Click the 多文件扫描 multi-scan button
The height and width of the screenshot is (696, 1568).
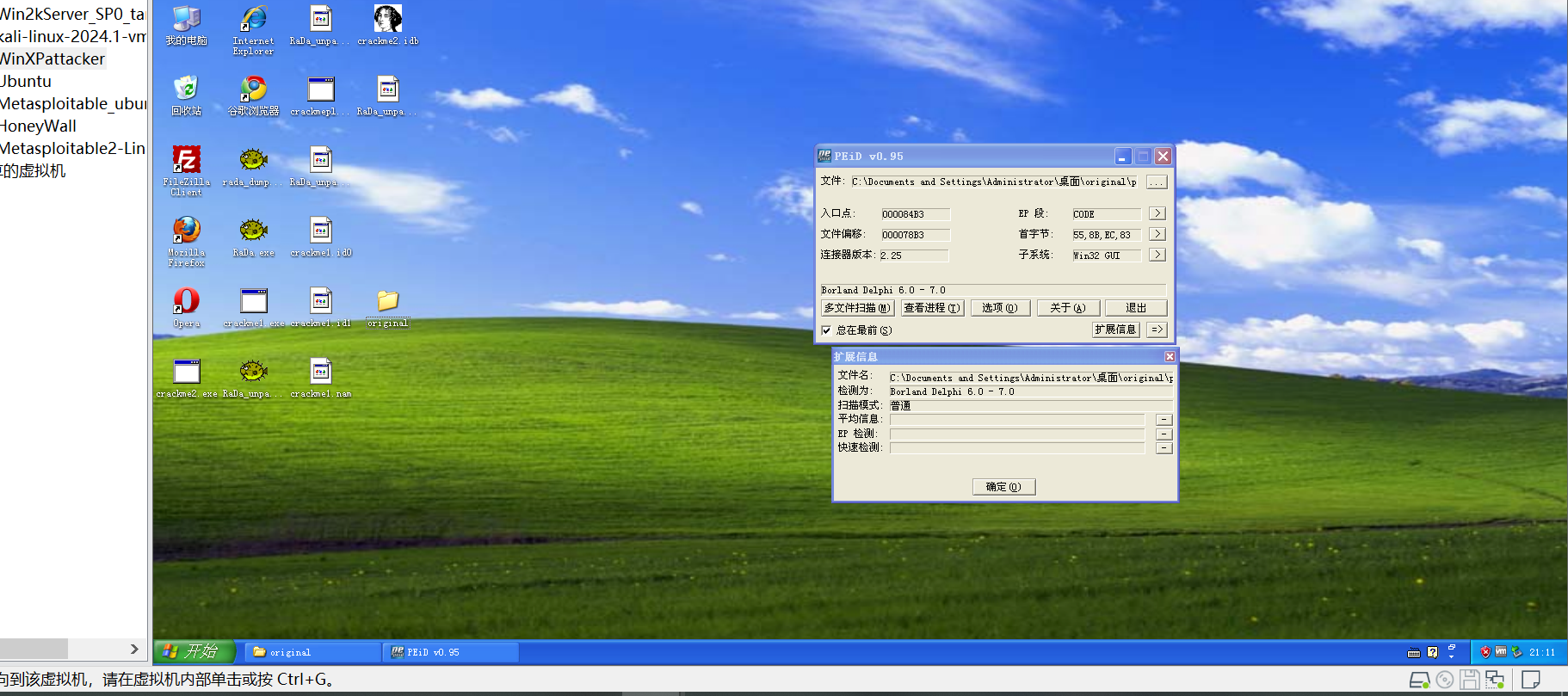click(x=857, y=308)
